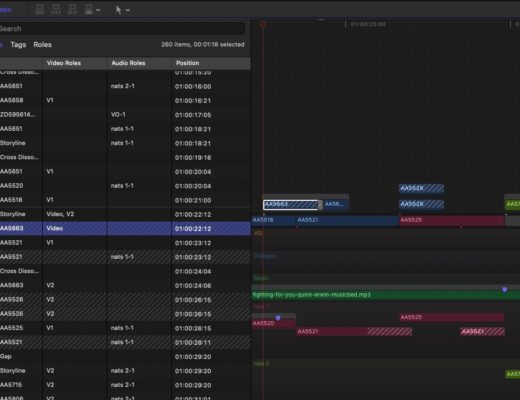The height and width of the screenshot is (400, 520).
Task: Select the ZD595614... row in the index
Action: point(125,115)
